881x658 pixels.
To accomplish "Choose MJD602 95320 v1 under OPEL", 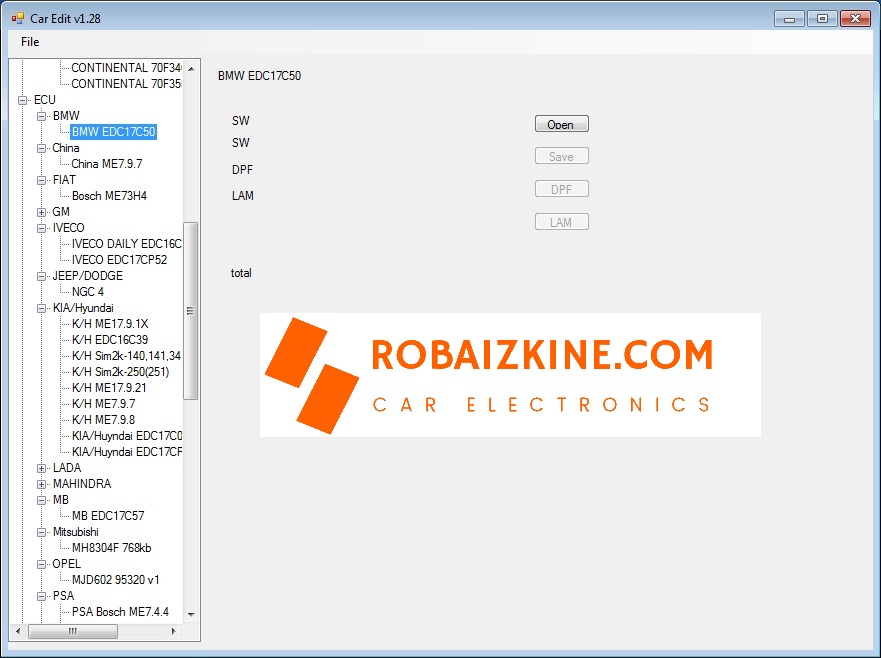I will pos(115,580).
